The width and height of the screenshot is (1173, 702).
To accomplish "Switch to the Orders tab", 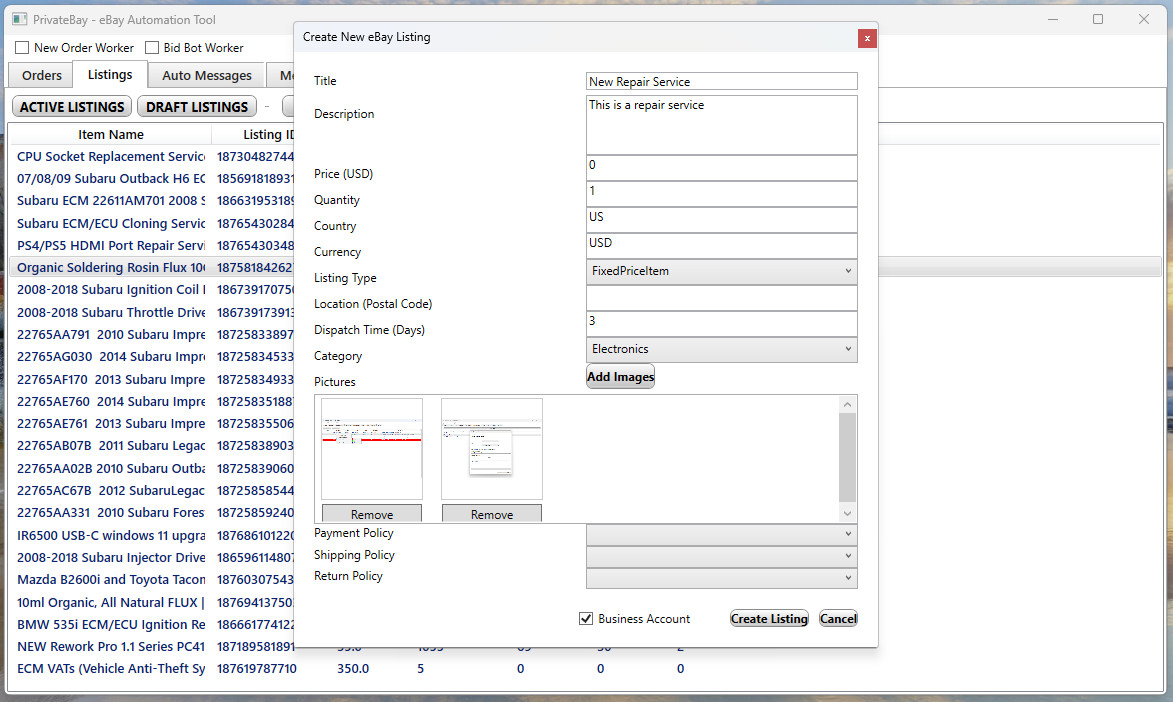I will click(x=42, y=76).
